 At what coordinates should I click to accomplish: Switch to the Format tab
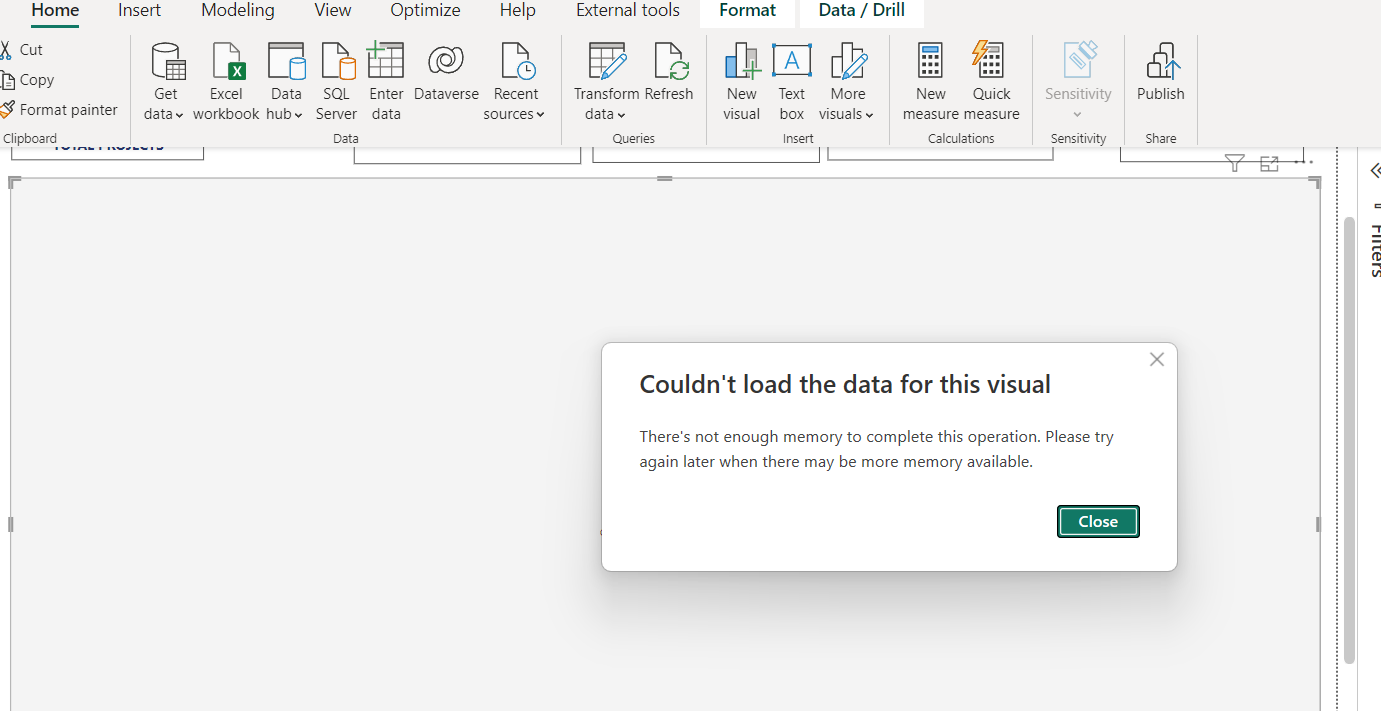coord(748,11)
